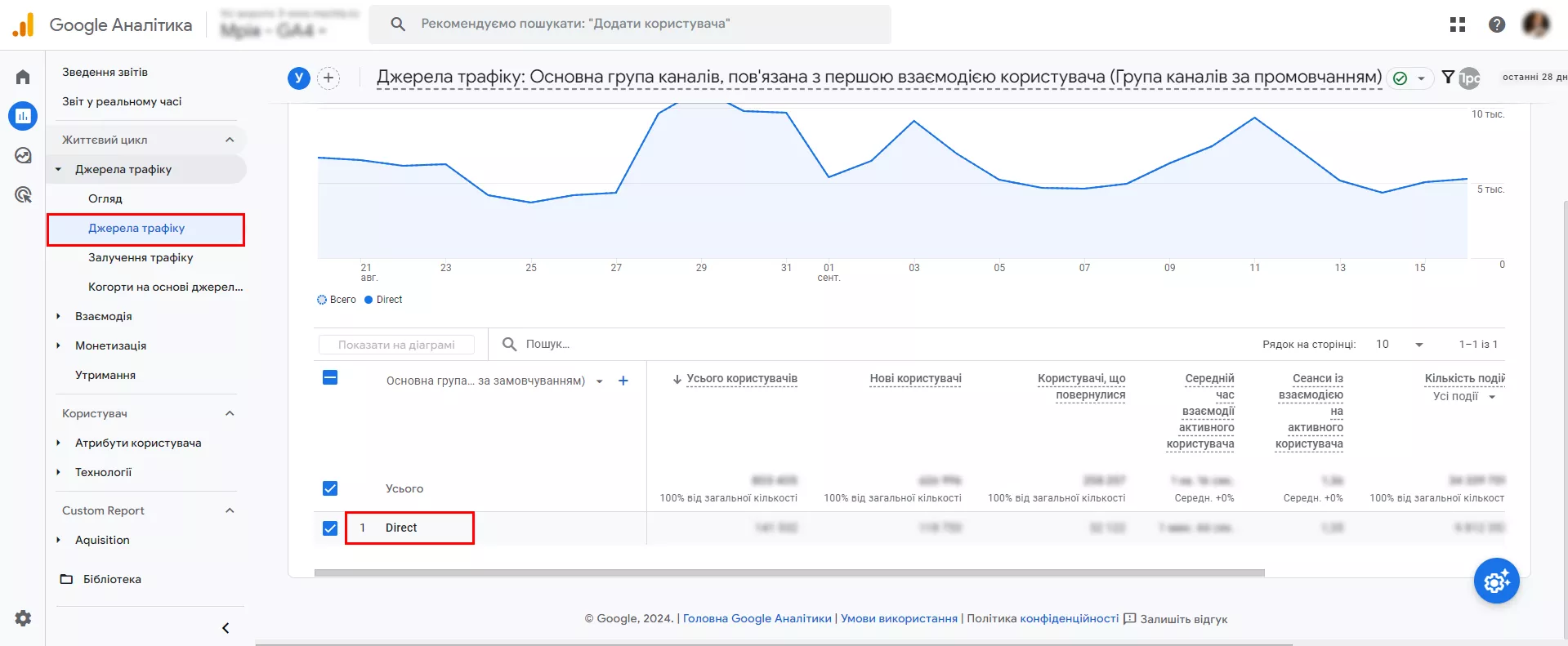The height and width of the screenshot is (646, 1568).
Task: Select the Джерела трафіку subreport
Action: tap(136, 228)
